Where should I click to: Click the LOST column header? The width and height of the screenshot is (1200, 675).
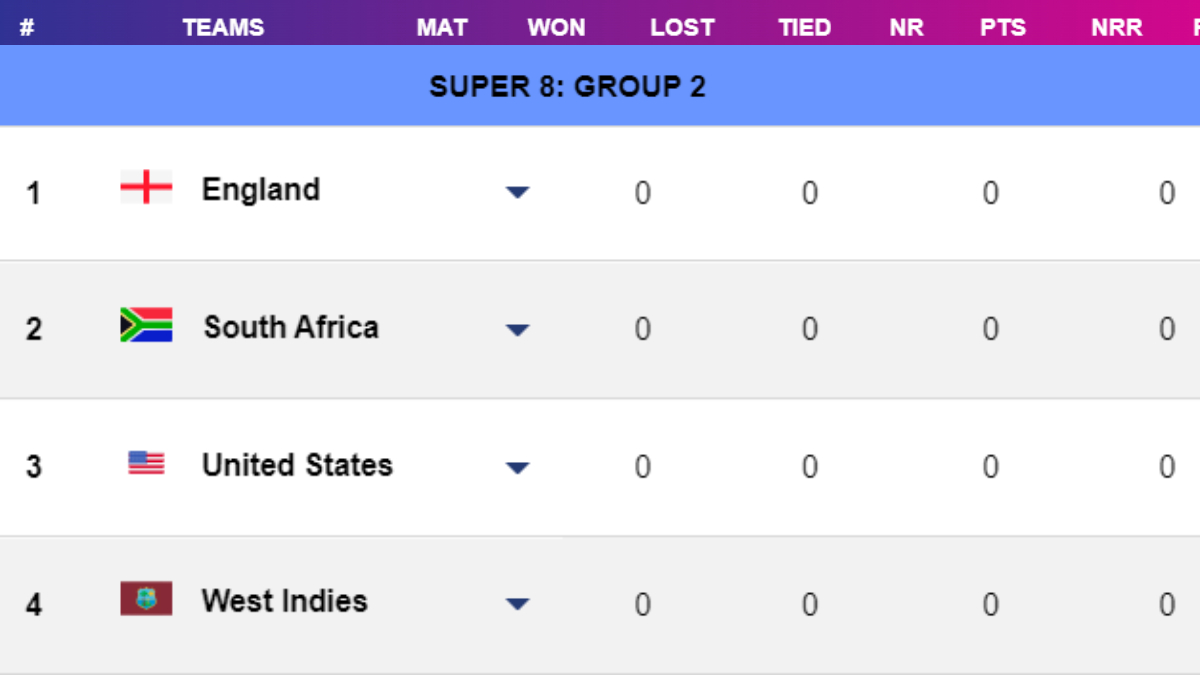pyautogui.click(x=682, y=27)
